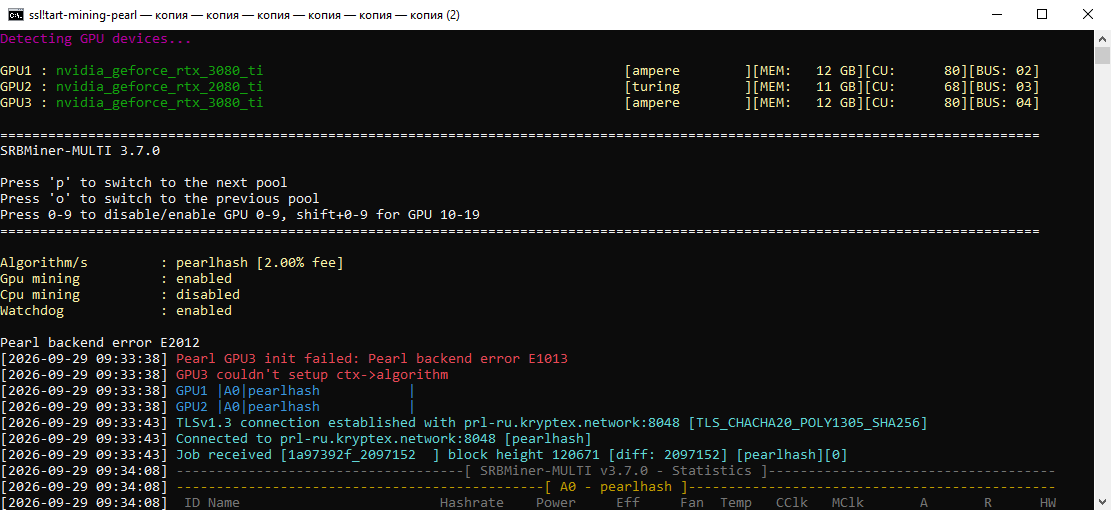Screen dimensions: 1111x510
Task: Click the 'Cpu mining' disabled line
Action: [x=120, y=295]
